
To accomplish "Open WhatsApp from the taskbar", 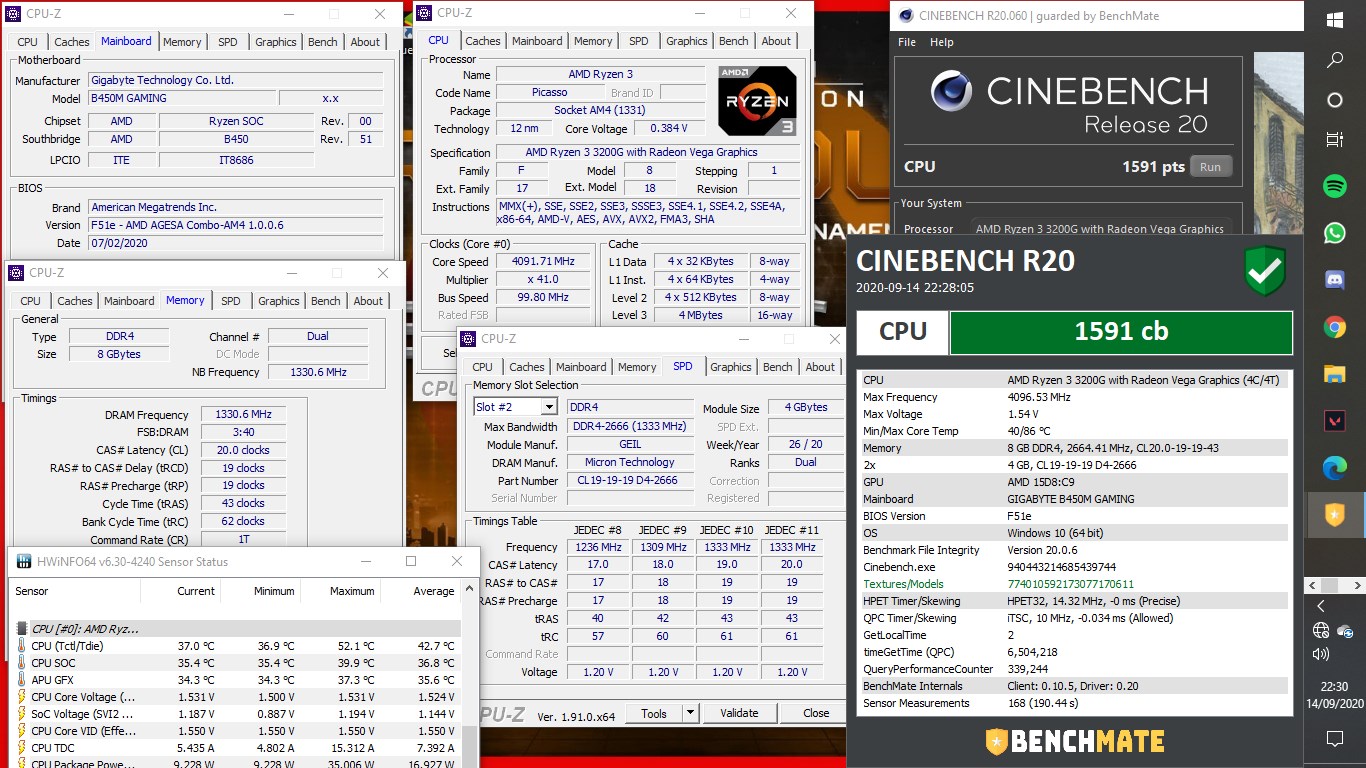I will 1334,233.
